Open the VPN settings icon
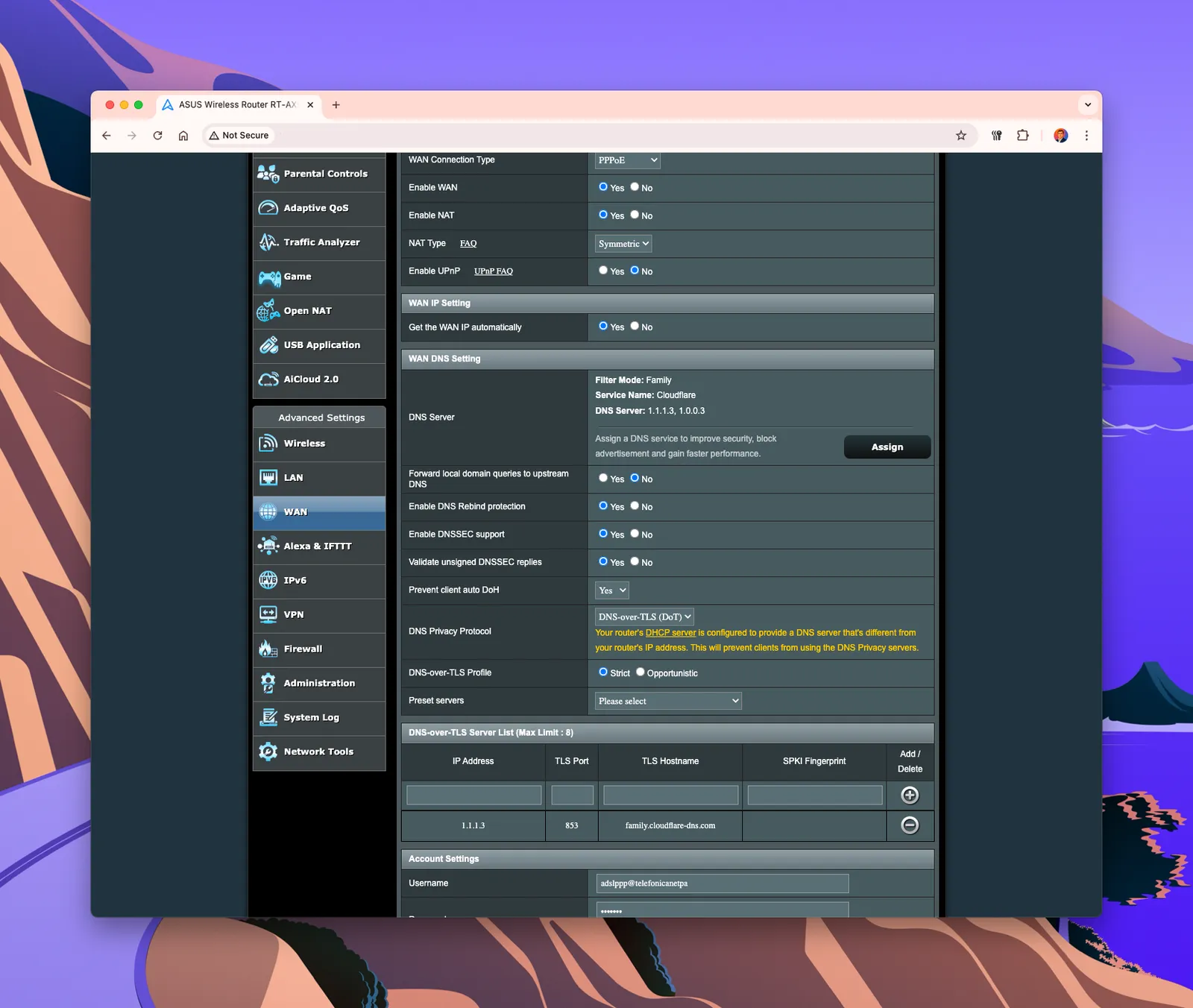1193x1008 pixels. point(268,615)
